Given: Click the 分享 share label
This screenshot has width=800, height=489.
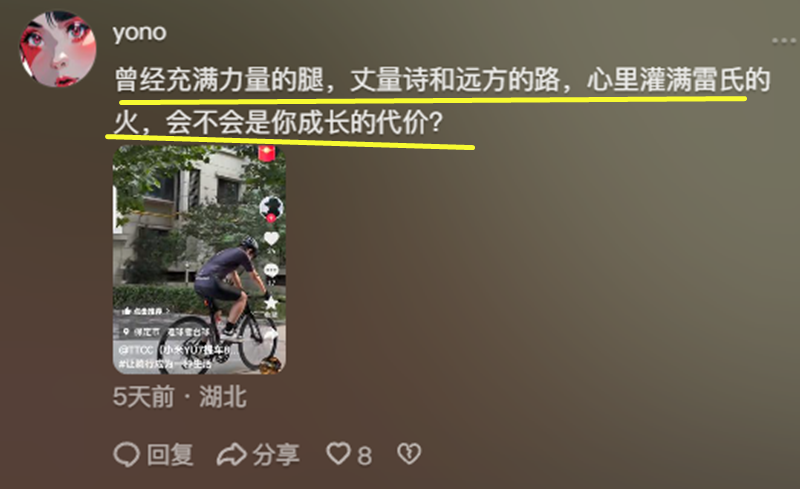Looking at the screenshot, I should [x=276, y=454].
